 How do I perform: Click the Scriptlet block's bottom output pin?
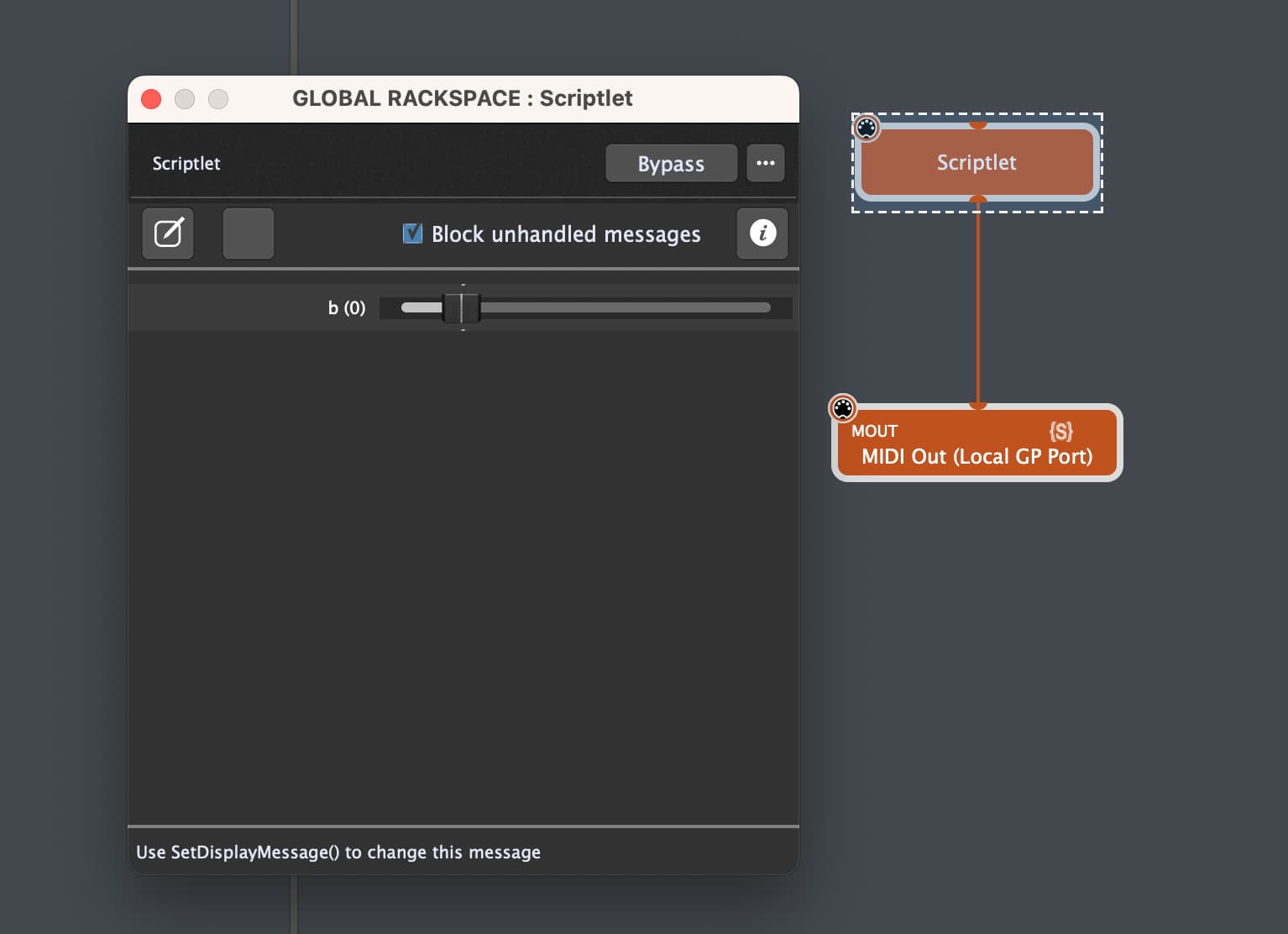point(977,199)
